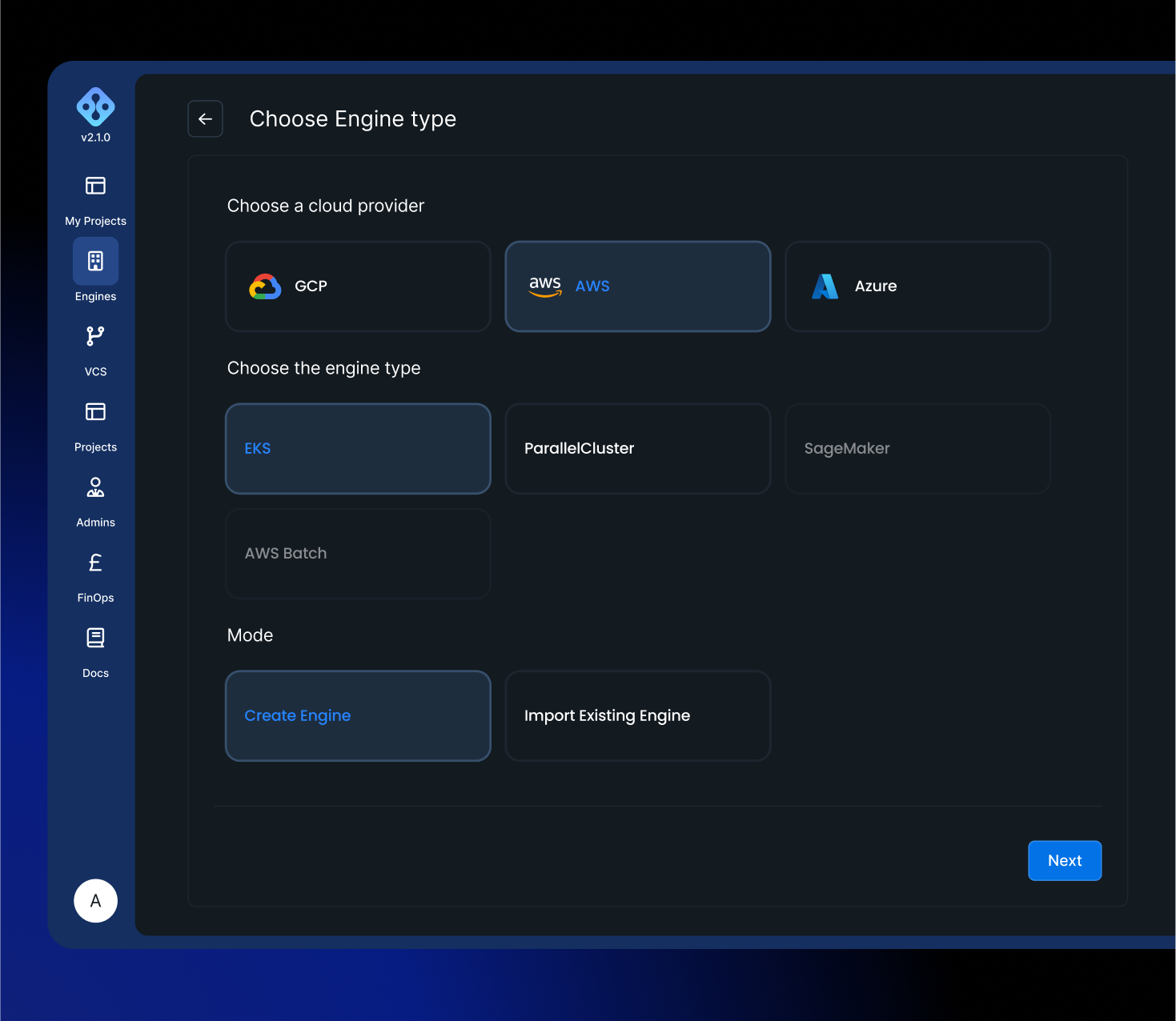Choose ParallelCluster engine type
1176x1021 pixels.
point(638,448)
